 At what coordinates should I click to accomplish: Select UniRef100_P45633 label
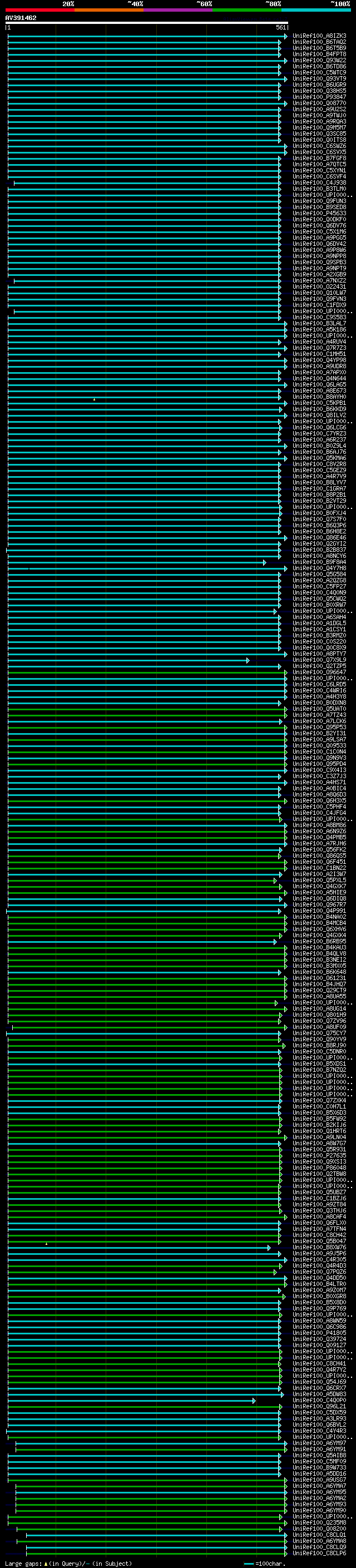point(319,213)
